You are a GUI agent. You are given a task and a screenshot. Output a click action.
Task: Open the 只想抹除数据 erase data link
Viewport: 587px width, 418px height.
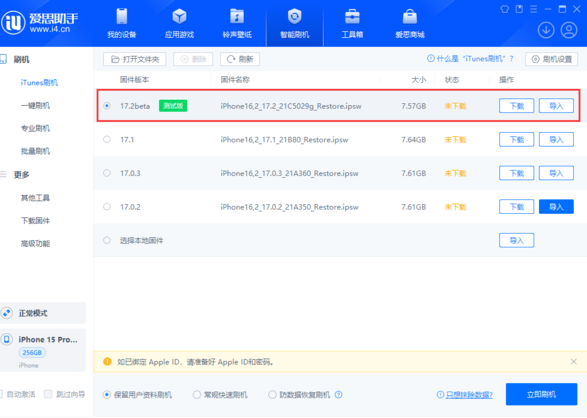[469, 395]
